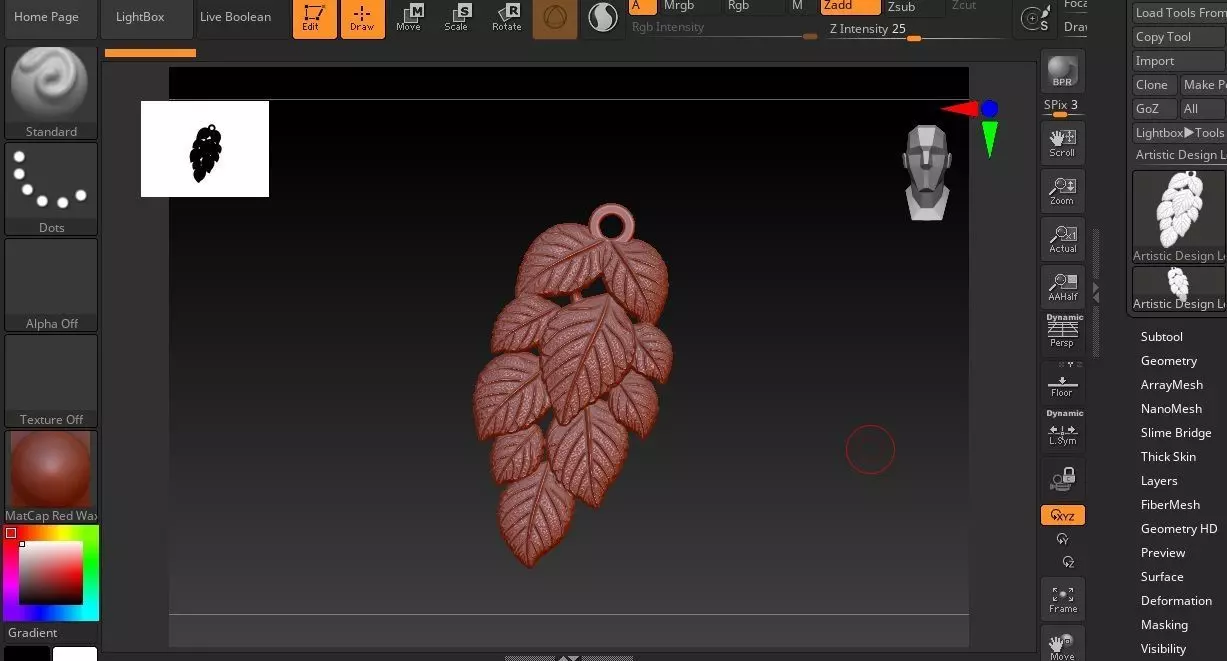Open the Visibility section

pyautogui.click(x=1164, y=649)
